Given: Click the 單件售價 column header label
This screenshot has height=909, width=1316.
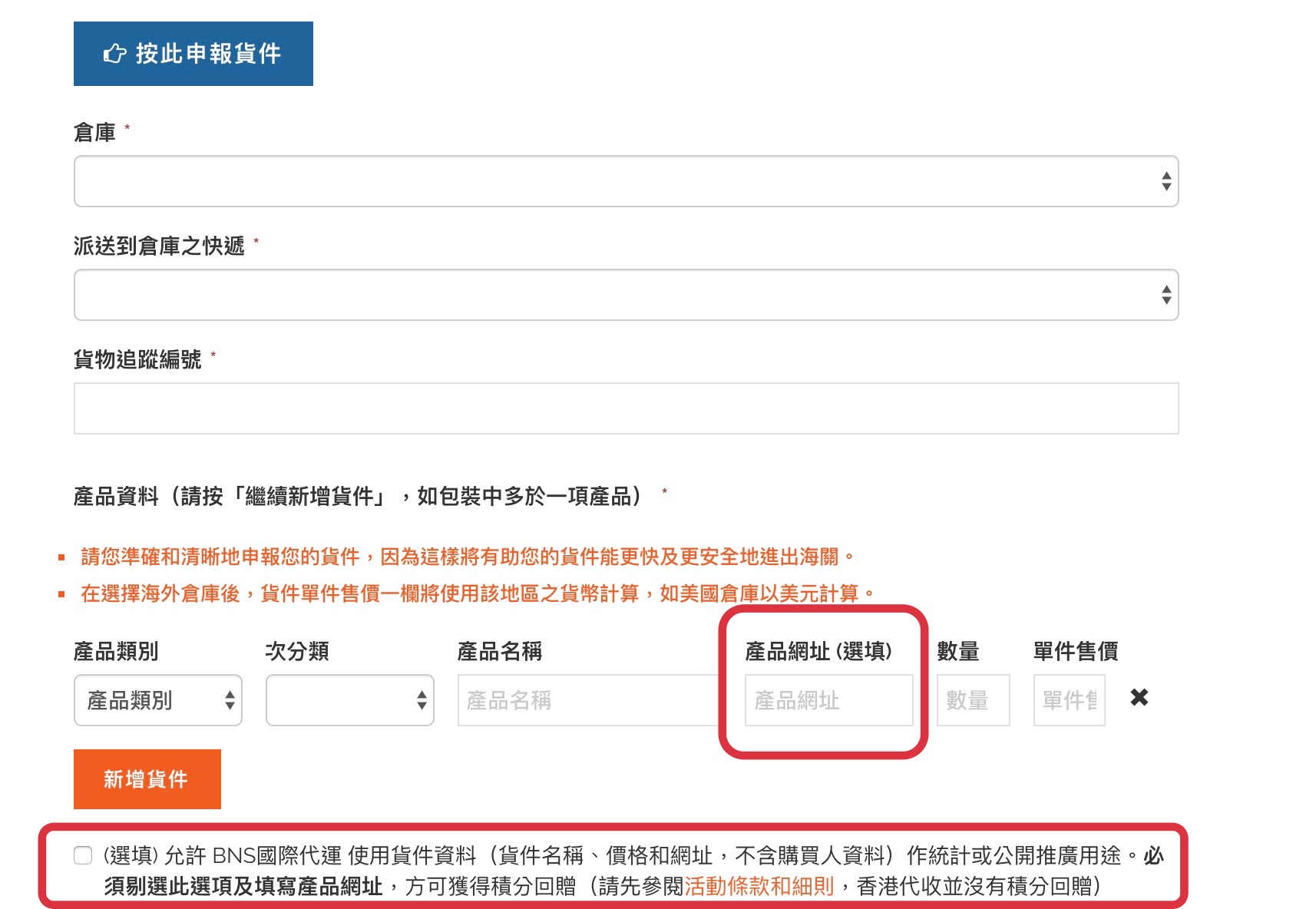Looking at the screenshot, I should pos(1075,652).
